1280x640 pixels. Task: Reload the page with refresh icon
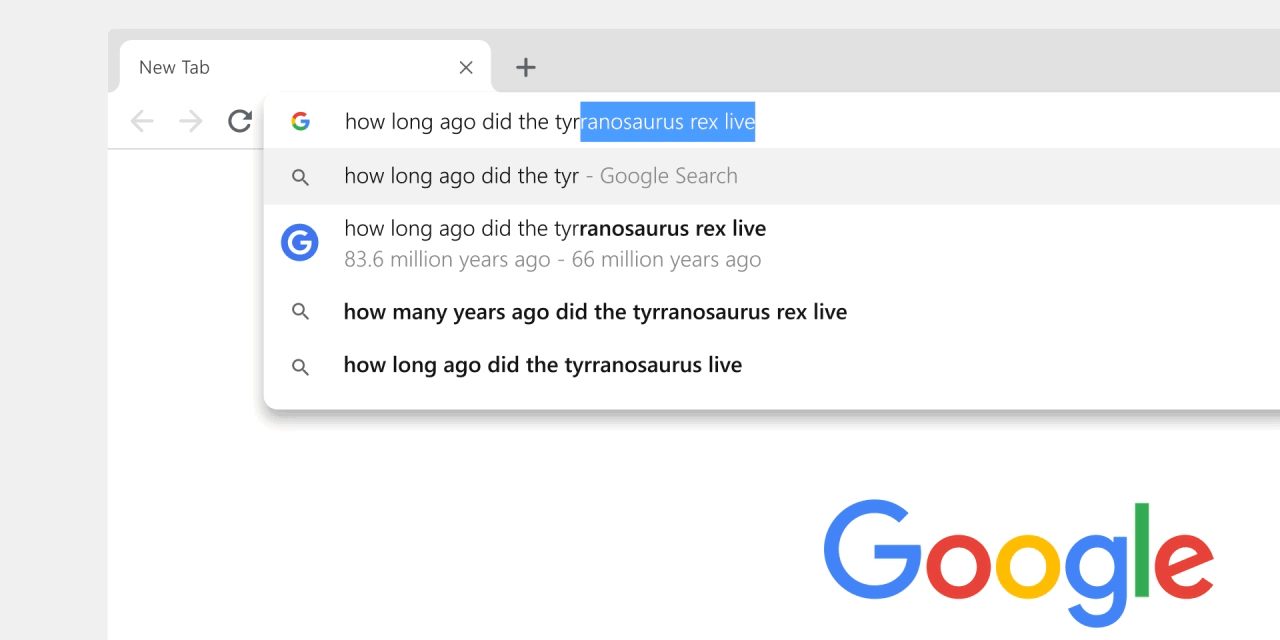point(239,122)
